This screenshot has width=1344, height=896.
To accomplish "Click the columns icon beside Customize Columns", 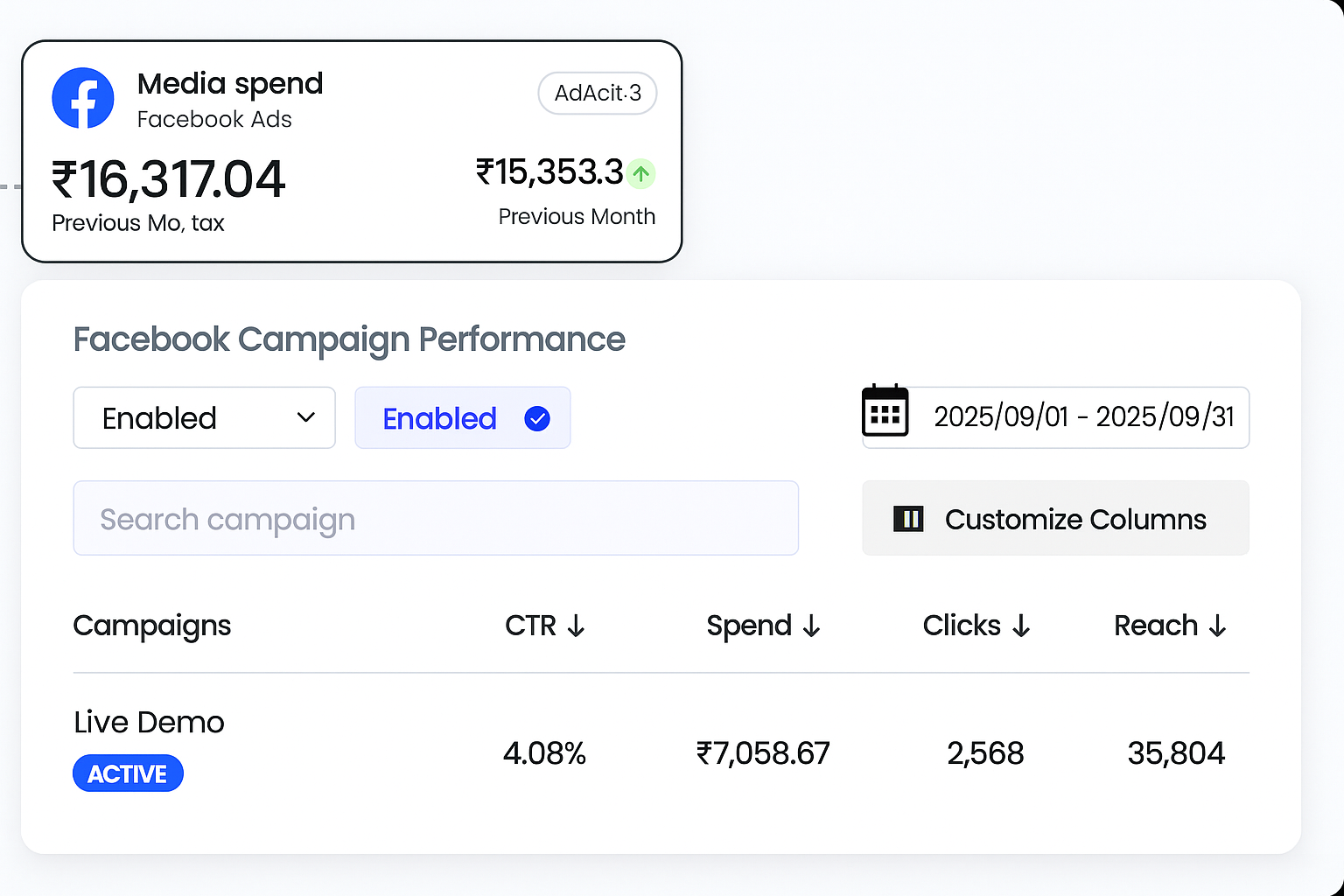I will coord(908,519).
